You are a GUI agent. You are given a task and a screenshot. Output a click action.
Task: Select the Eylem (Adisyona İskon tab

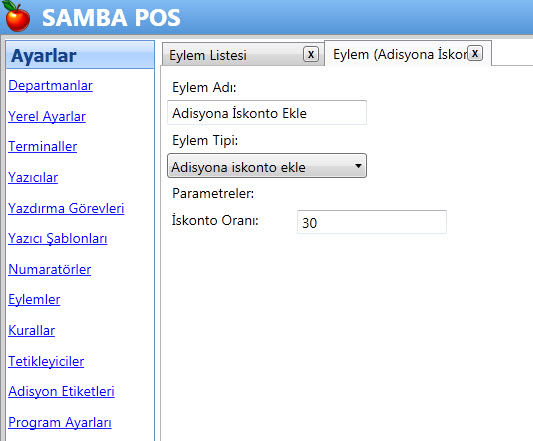400,54
